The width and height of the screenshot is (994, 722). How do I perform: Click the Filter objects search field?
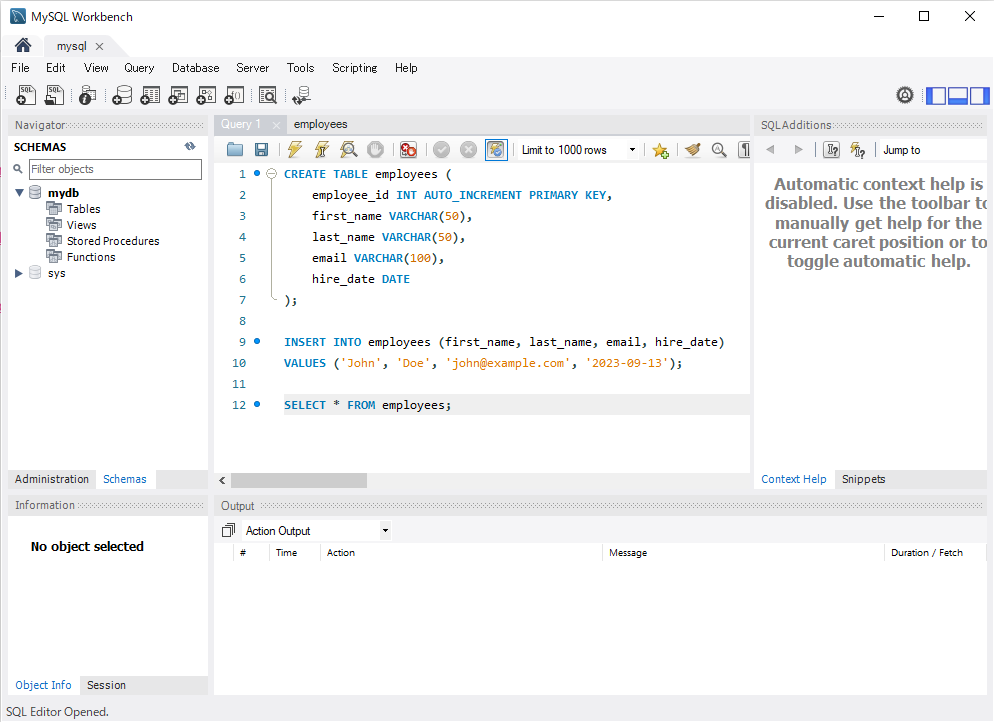tap(115, 169)
